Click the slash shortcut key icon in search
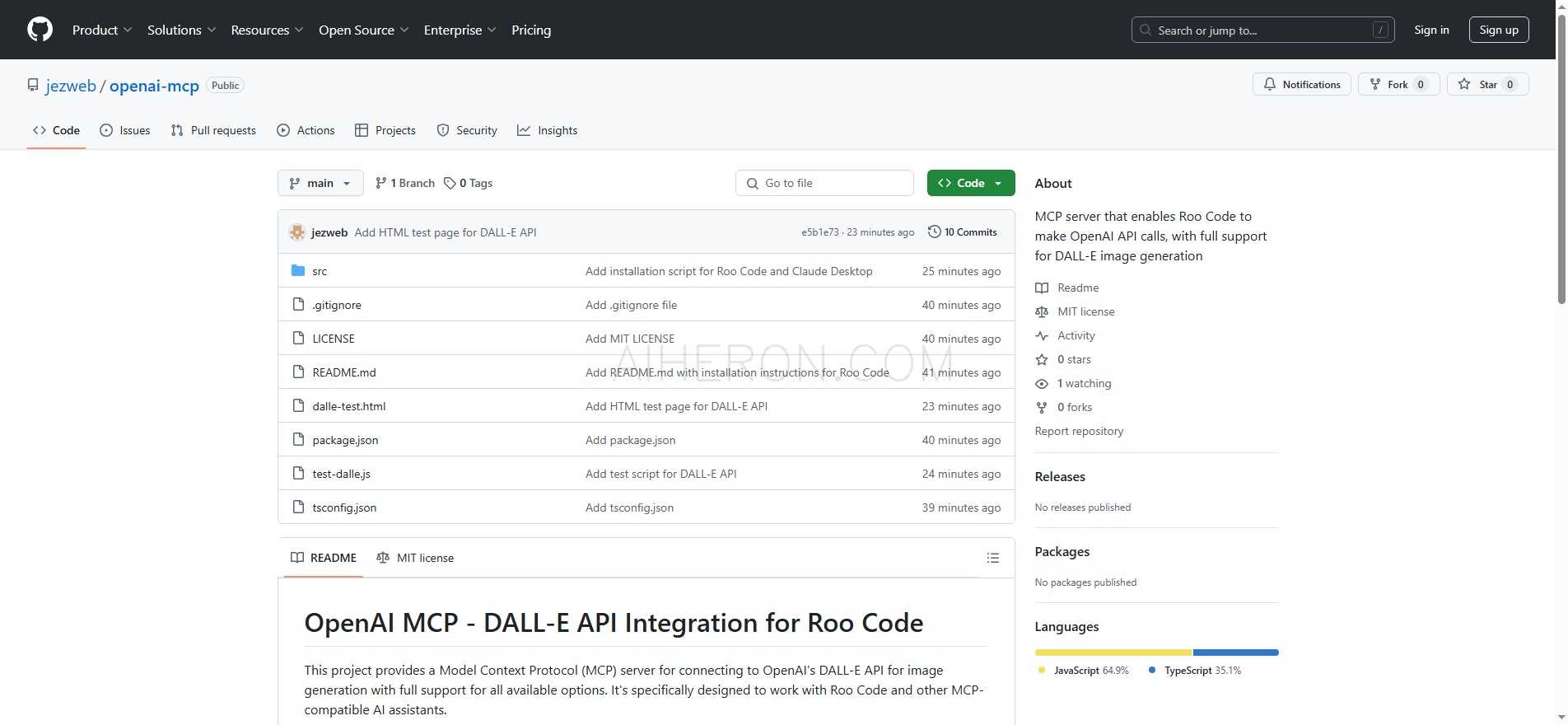The image size is (1568, 725). click(x=1381, y=30)
